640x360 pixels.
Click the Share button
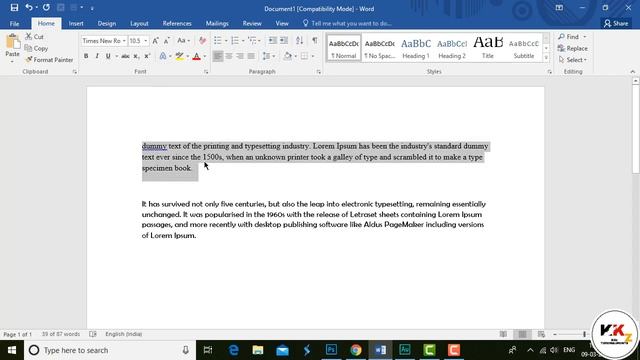(x=616, y=24)
